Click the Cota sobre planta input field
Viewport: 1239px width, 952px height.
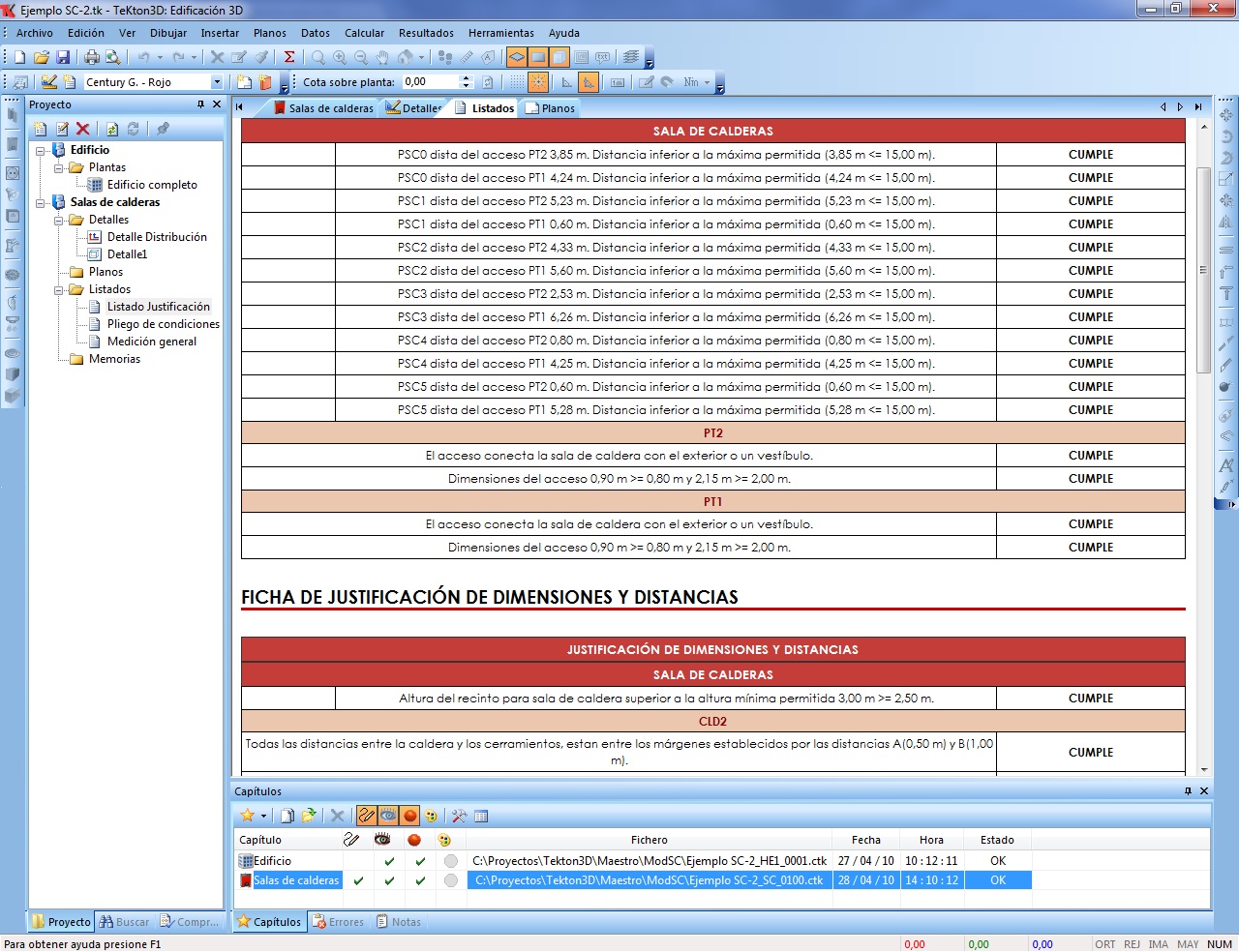coord(431,82)
